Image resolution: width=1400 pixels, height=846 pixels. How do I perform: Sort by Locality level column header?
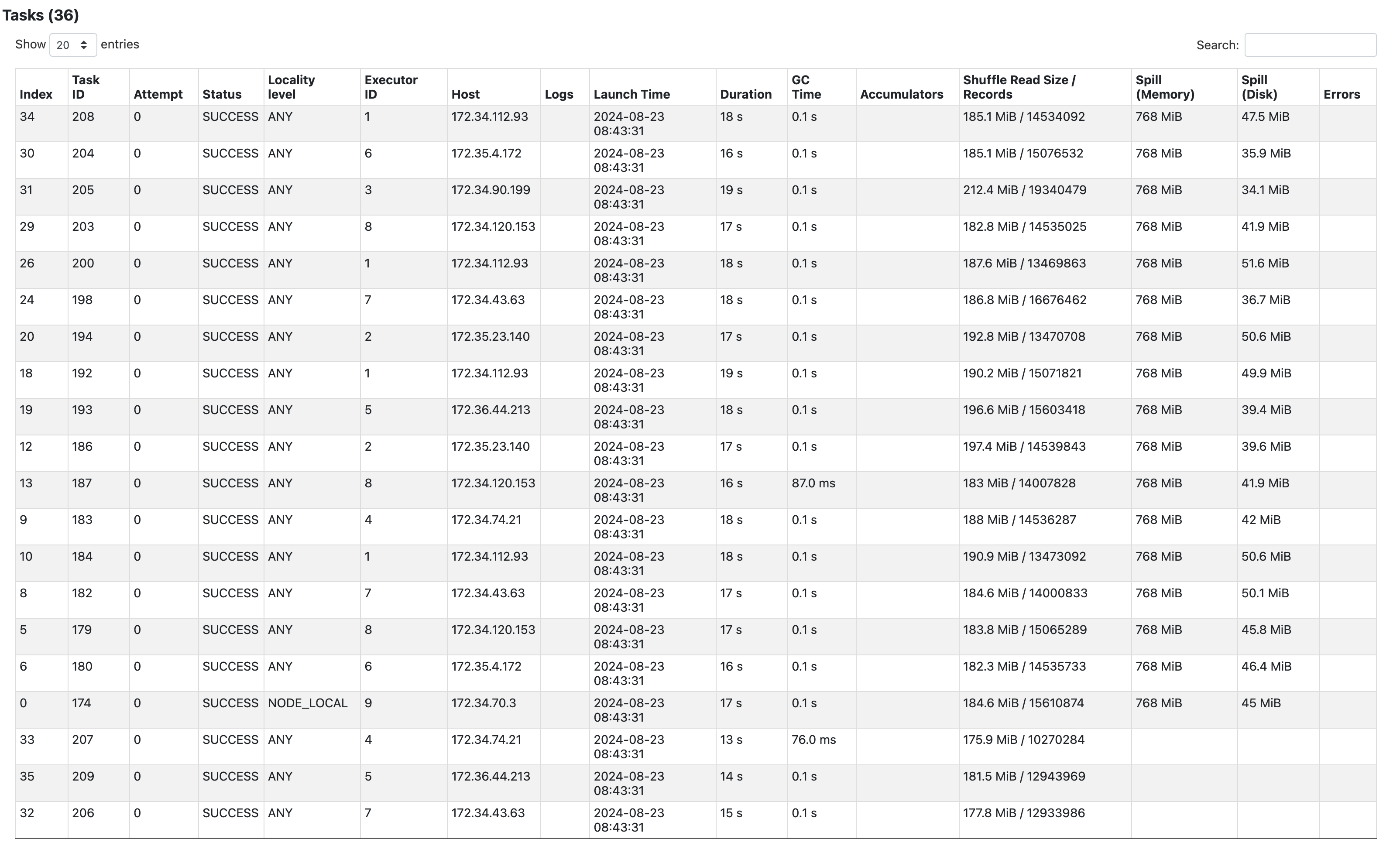291,87
